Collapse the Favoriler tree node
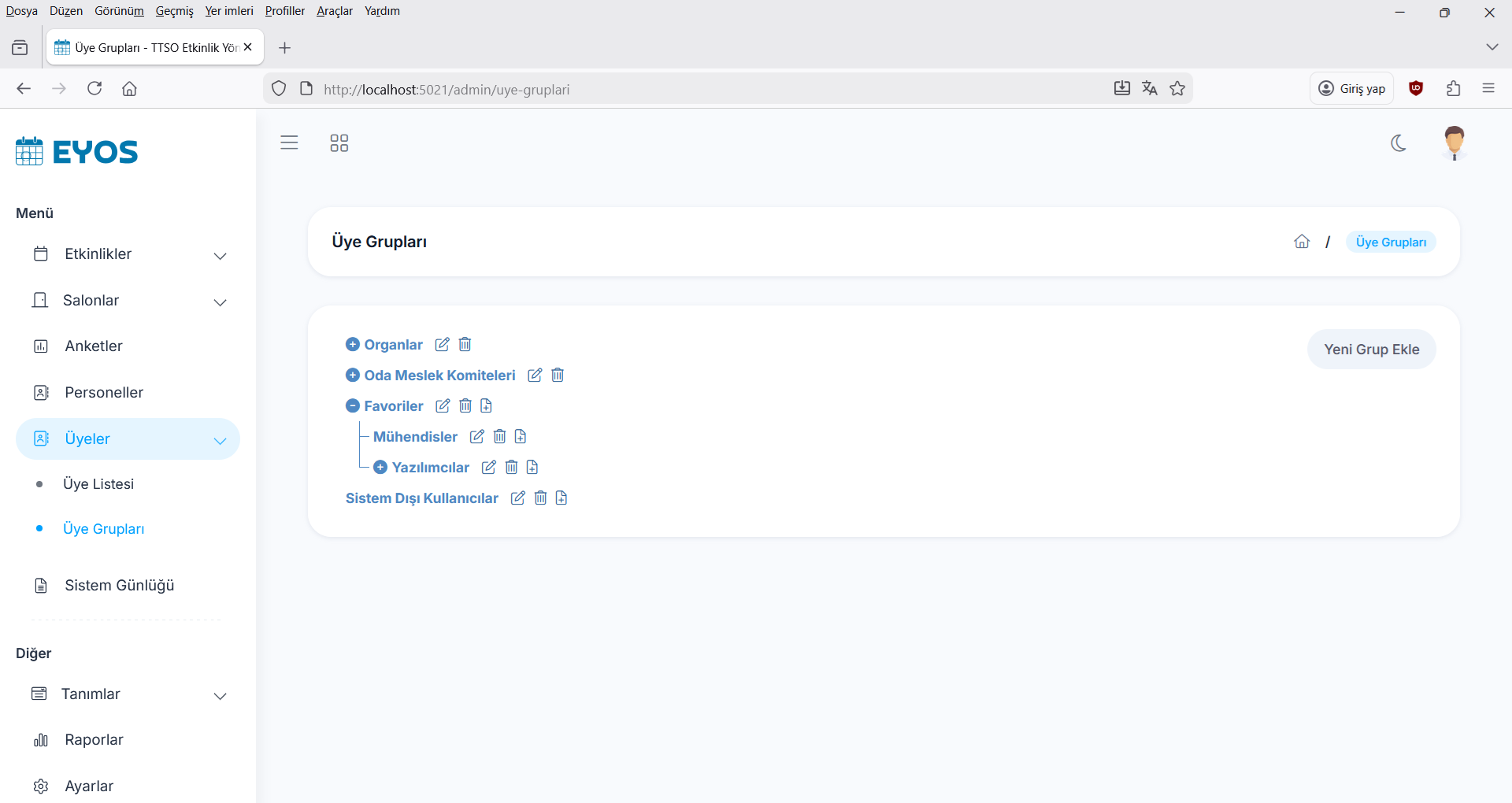This screenshot has height=803, width=1512. 353,406
